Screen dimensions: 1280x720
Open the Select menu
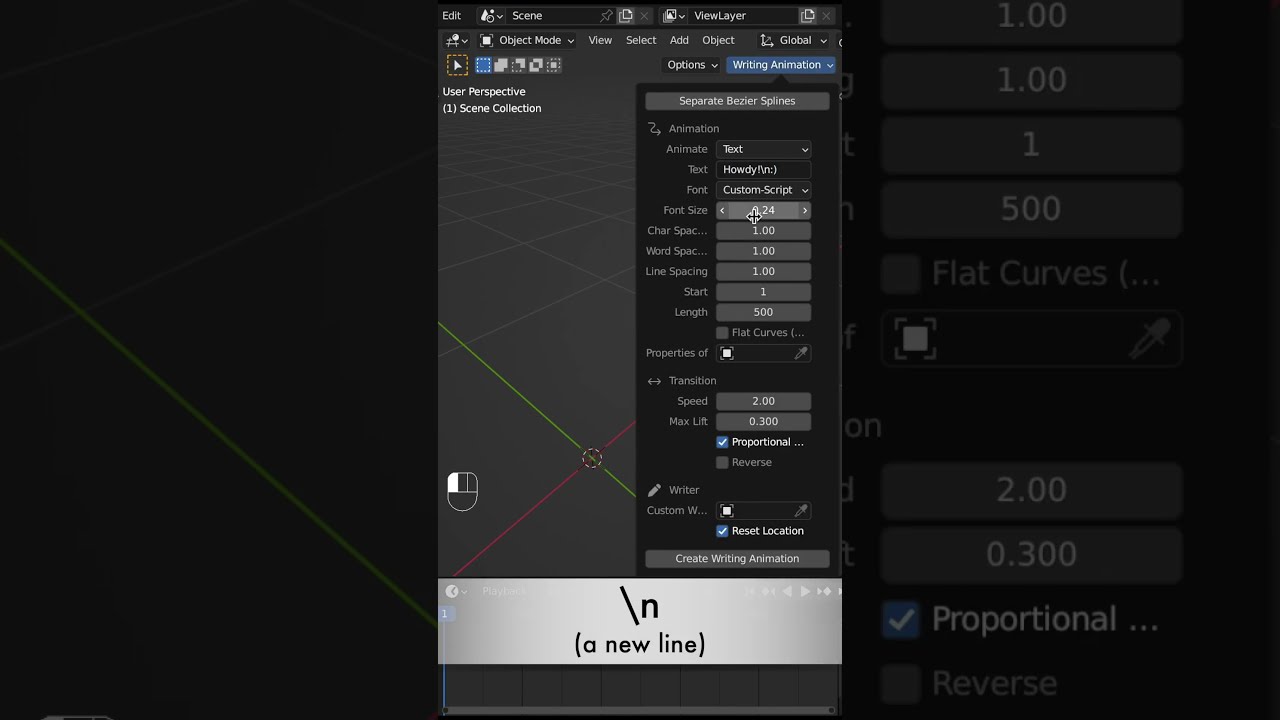click(x=641, y=40)
